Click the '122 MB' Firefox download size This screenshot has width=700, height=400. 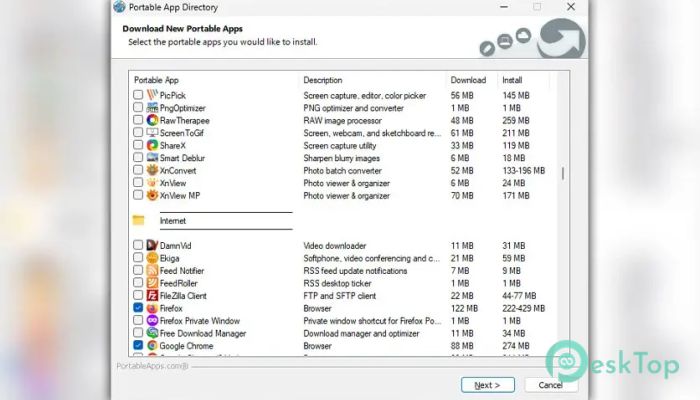pos(464,308)
